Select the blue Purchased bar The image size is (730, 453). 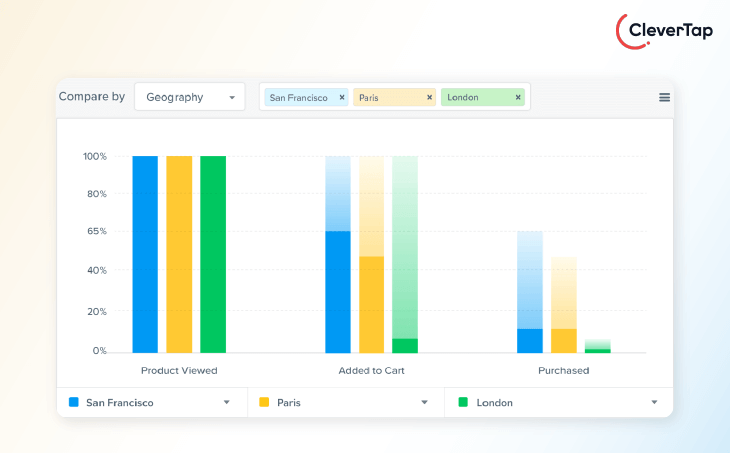click(529, 340)
